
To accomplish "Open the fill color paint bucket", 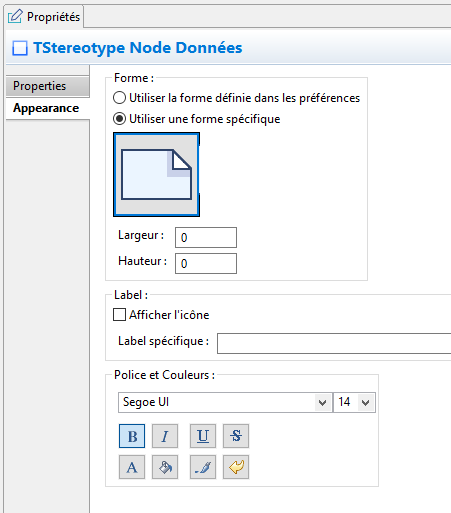I will [165, 467].
